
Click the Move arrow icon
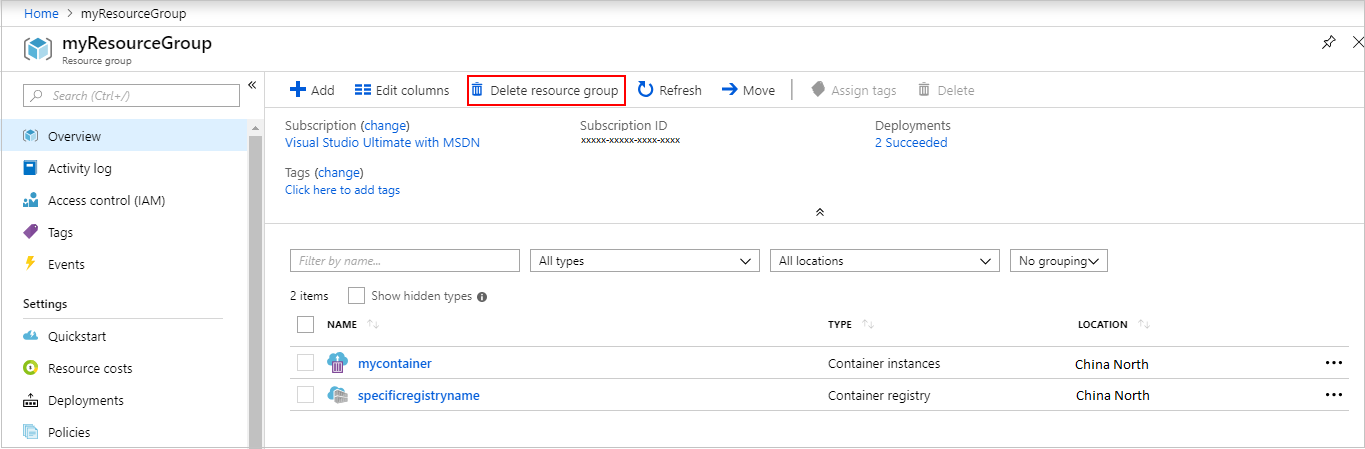pos(730,90)
